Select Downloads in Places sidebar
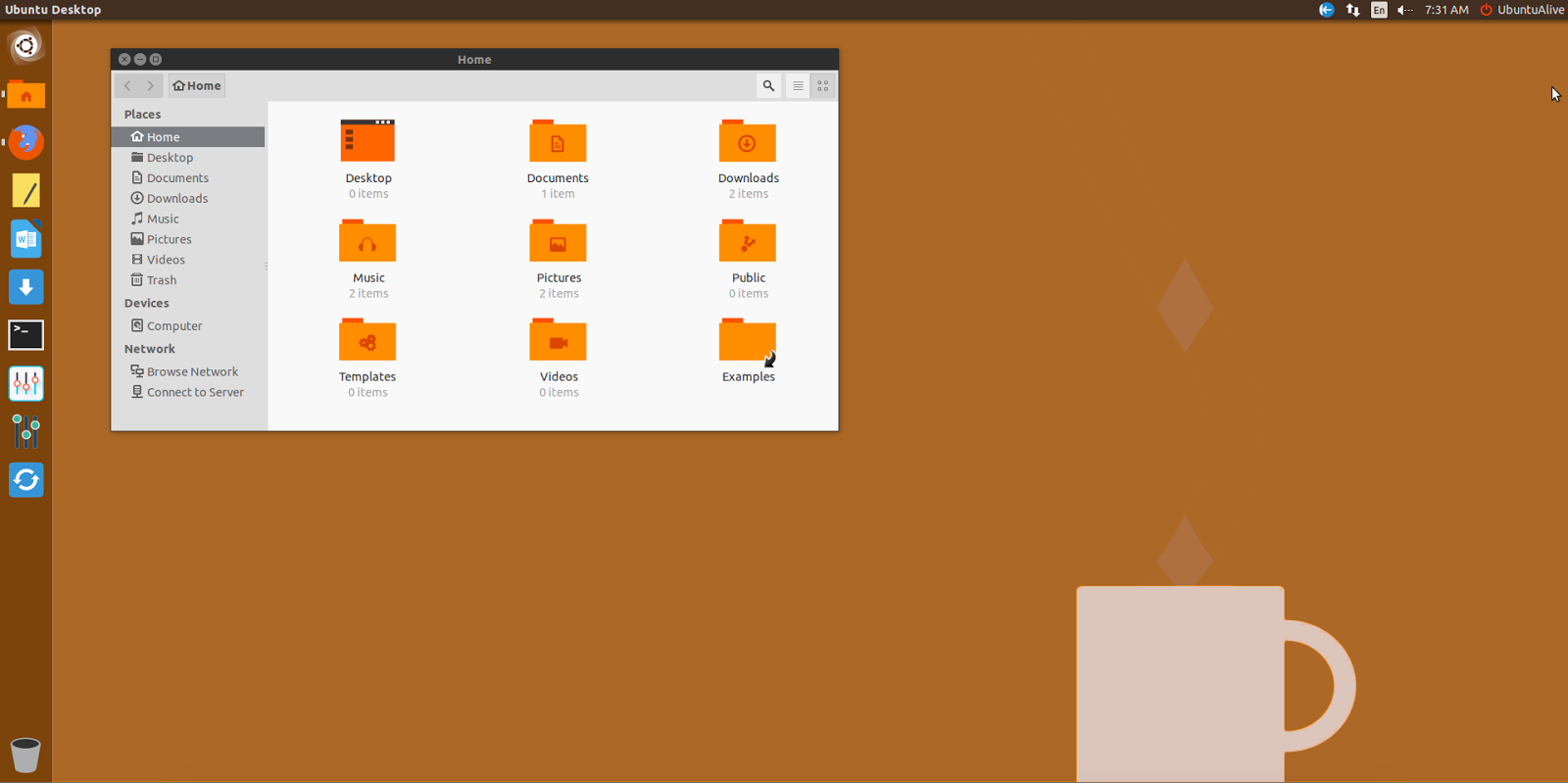The width and height of the screenshot is (1568, 783). tap(188, 199)
